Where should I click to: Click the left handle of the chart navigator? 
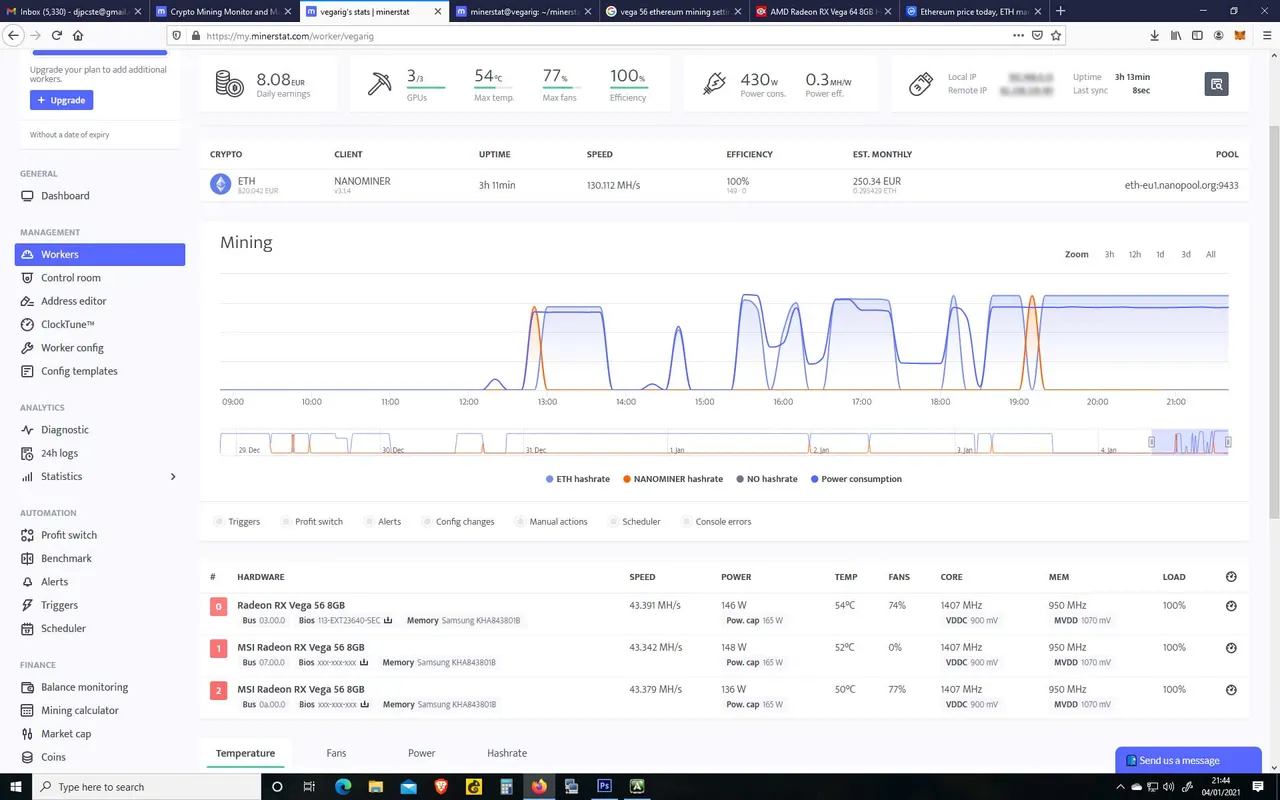point(1151,442)
